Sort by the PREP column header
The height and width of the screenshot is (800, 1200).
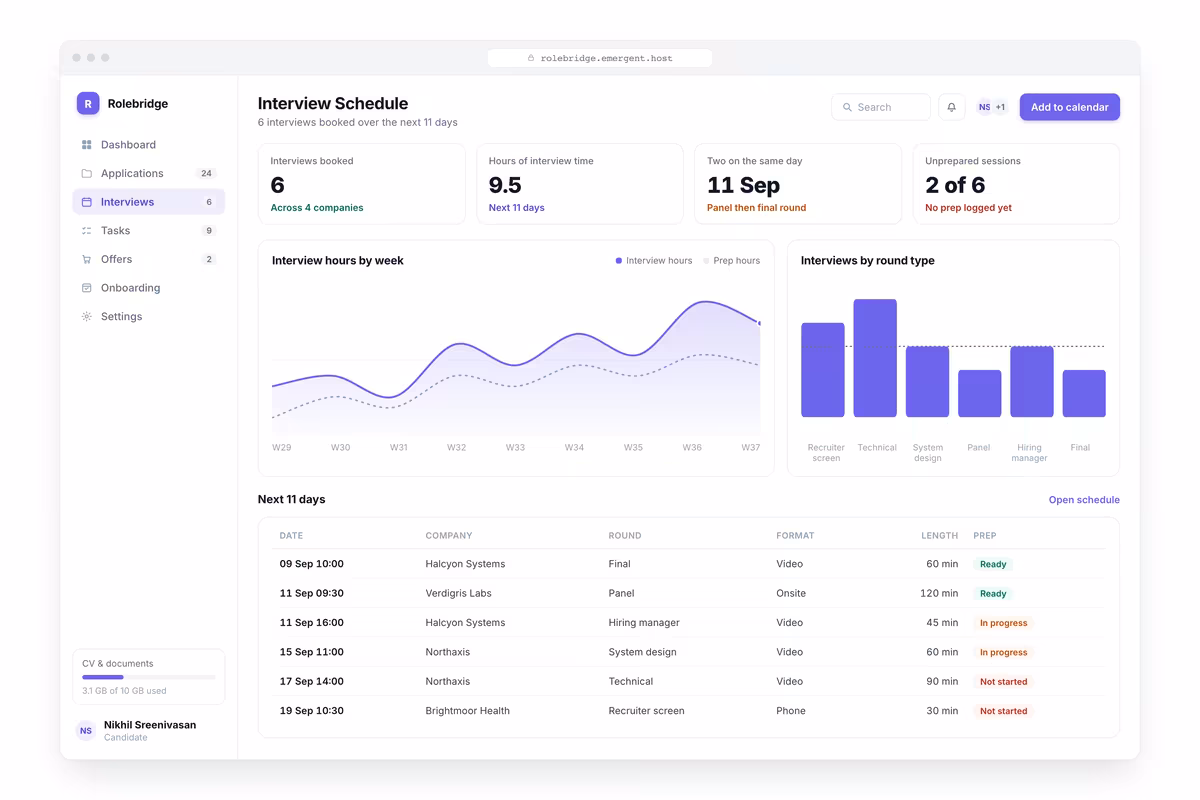coord(985,536)
